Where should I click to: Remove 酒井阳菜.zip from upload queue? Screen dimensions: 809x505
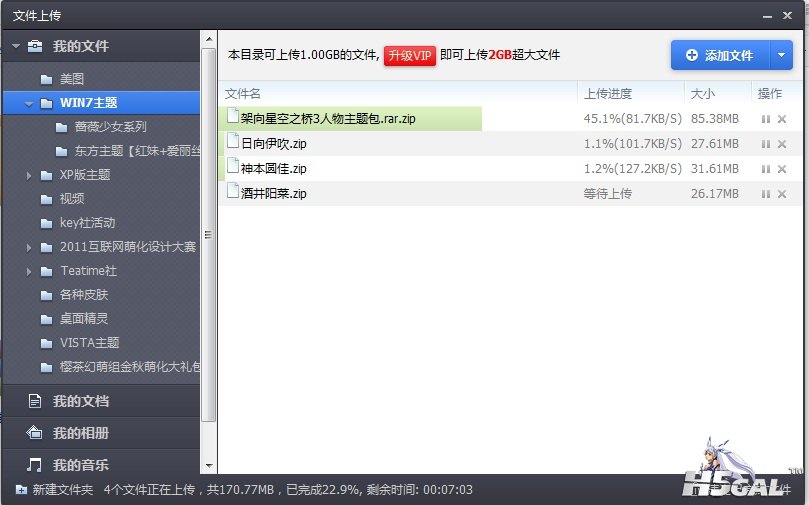(782, 194)
